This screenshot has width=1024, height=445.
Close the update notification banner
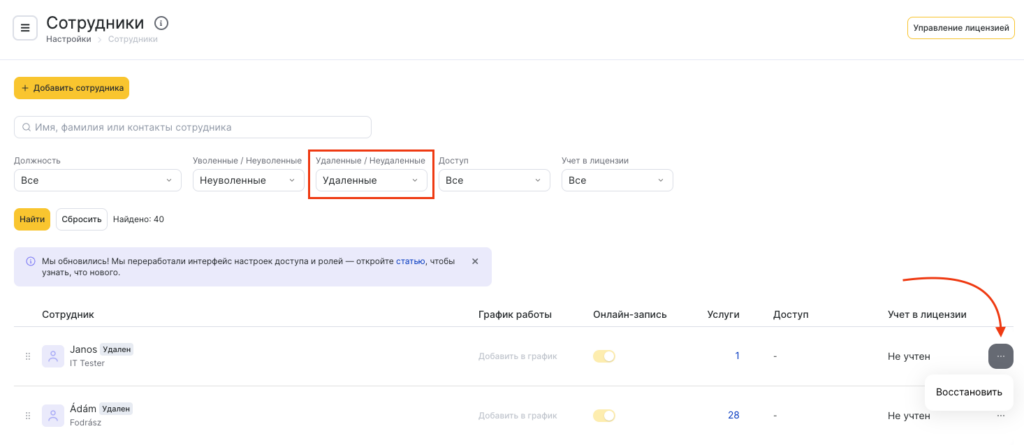475,261
